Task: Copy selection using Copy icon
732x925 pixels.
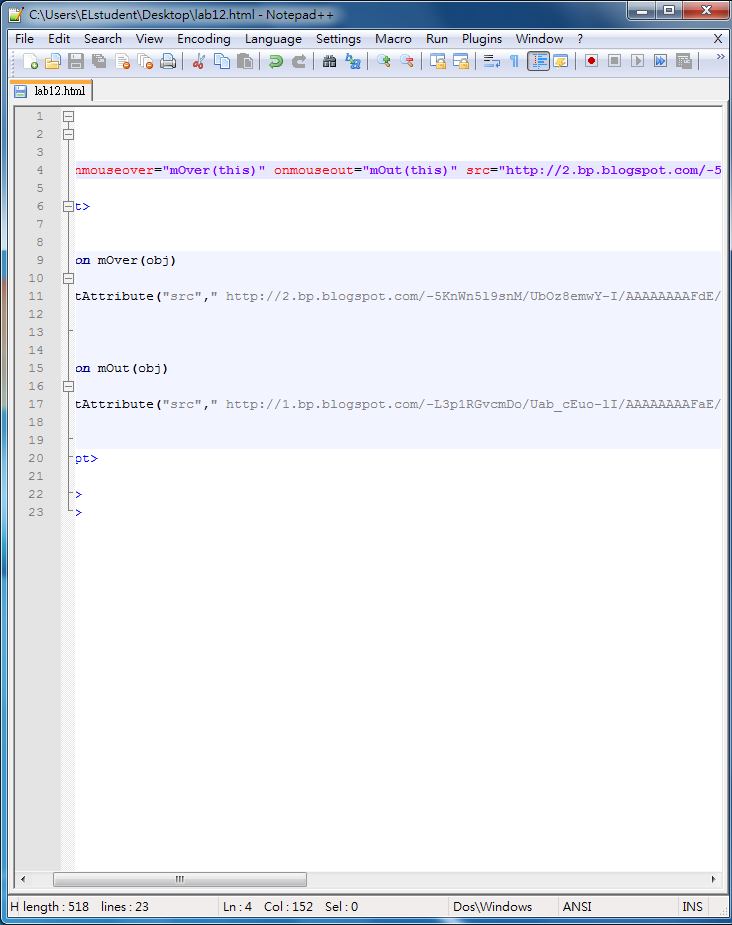Action: (x=222, y=61)
